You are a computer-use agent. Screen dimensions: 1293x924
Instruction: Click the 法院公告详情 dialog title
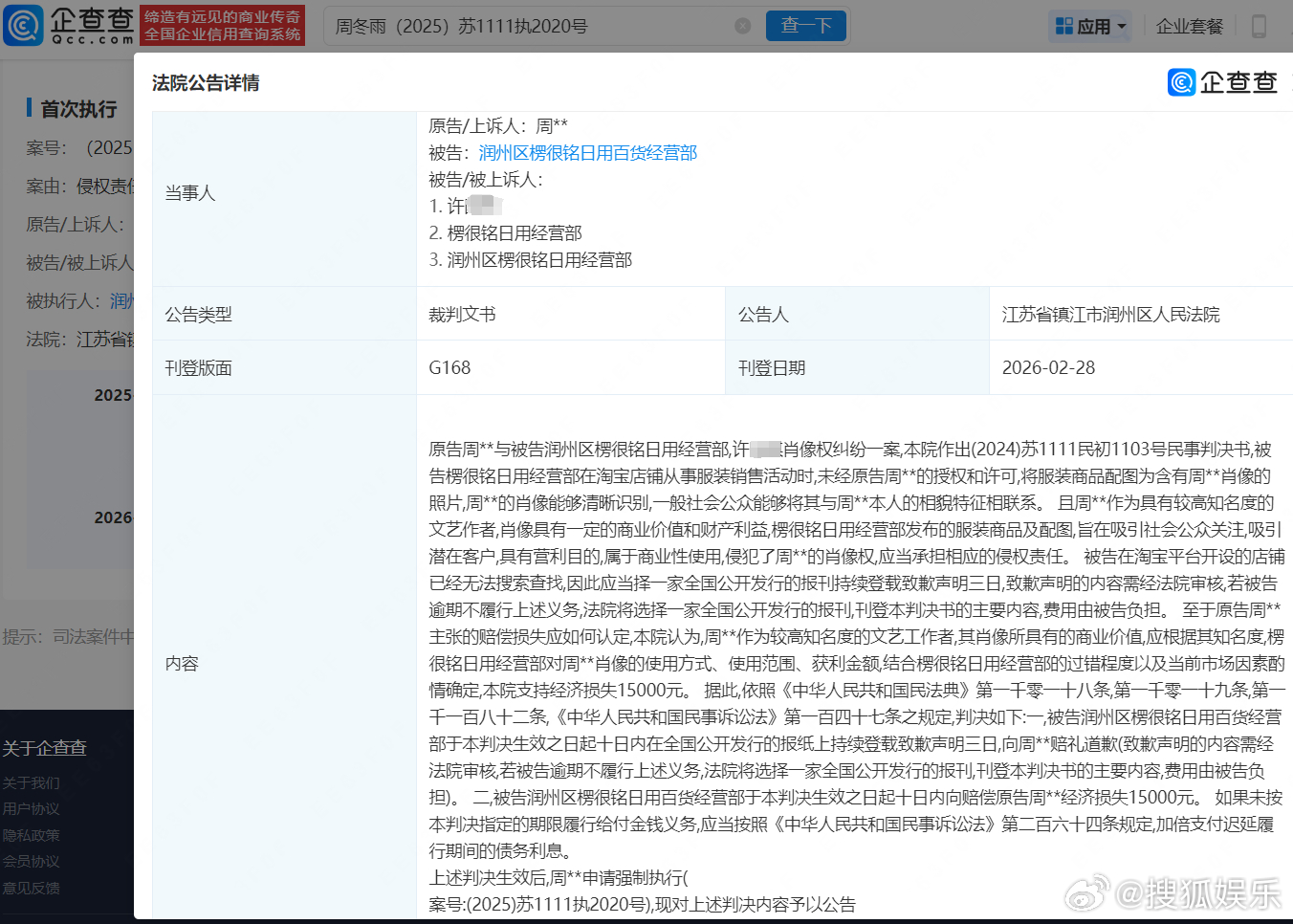pyautogui.click(x=206, y=83)
